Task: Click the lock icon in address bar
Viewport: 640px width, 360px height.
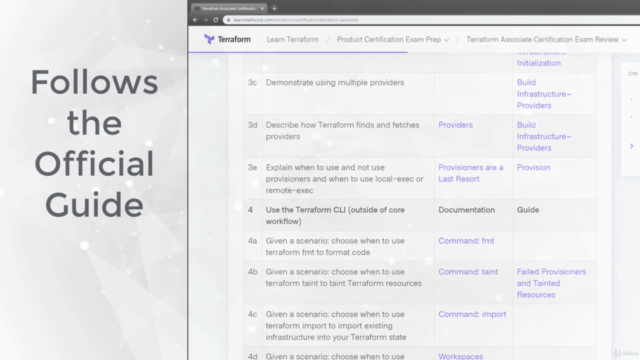Action: click(228, 20)
